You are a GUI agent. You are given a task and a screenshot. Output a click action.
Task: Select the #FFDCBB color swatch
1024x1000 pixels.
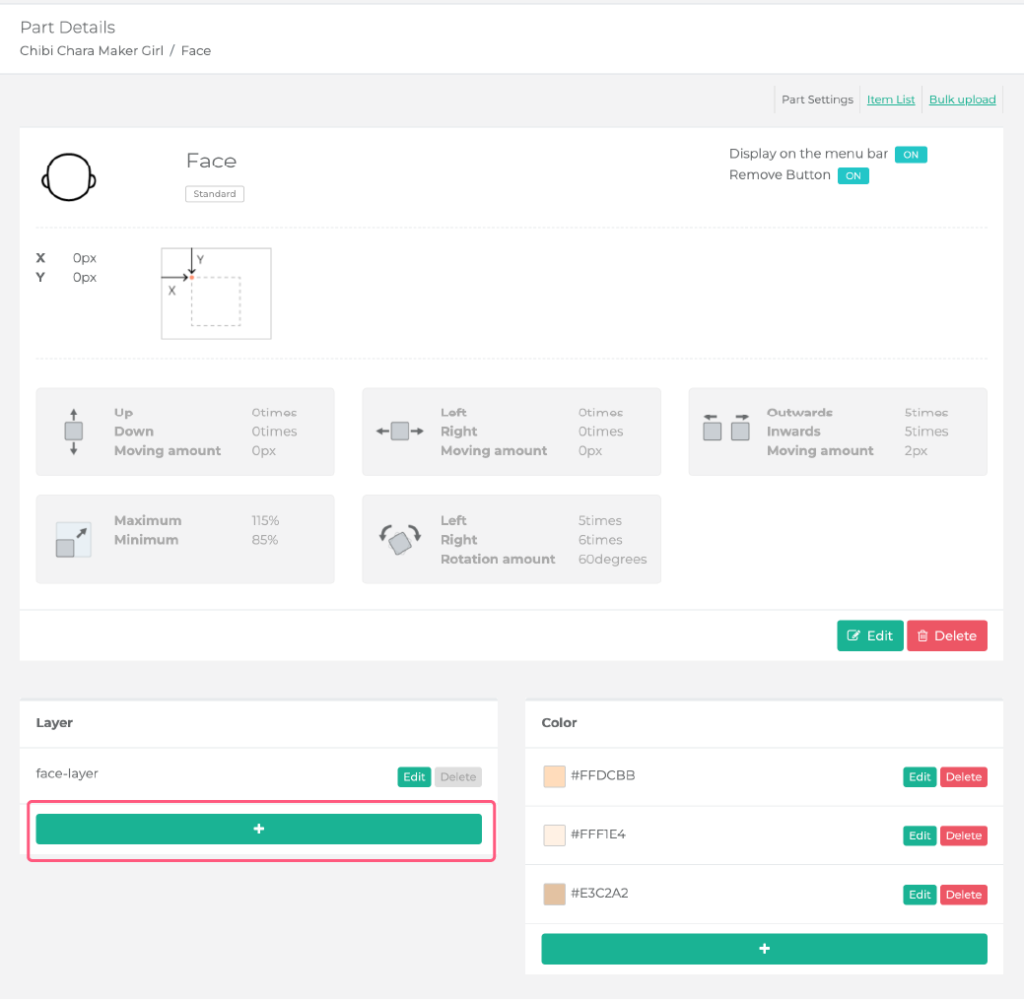(x=554, y=776)
